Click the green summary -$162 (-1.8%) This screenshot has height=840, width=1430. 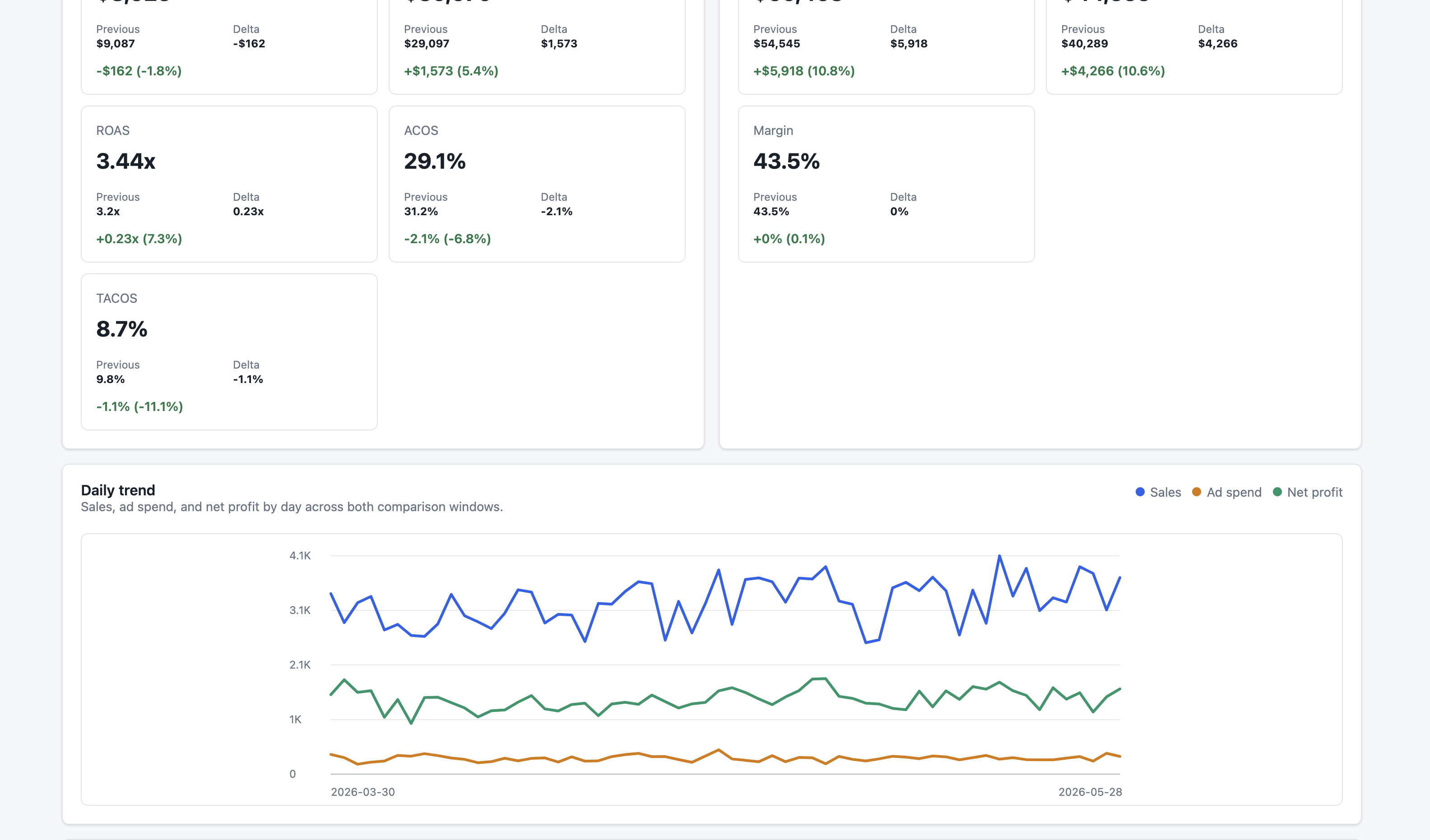139,71
